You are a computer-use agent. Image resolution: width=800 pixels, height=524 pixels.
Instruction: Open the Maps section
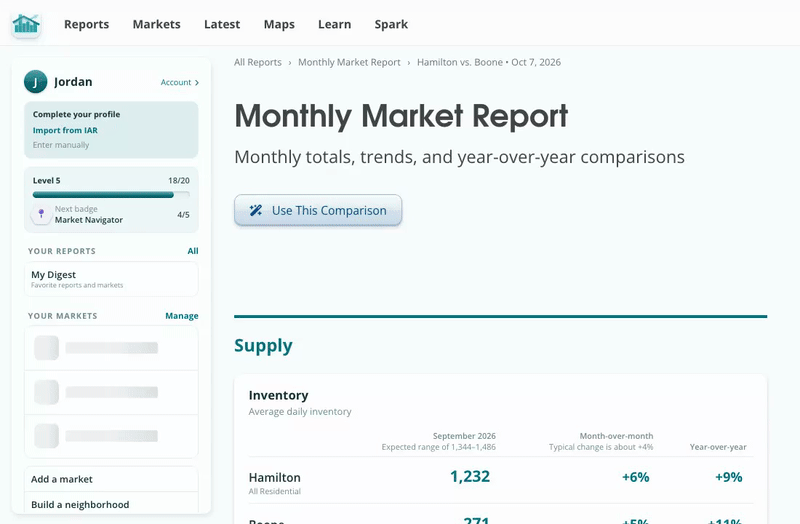click(279, 24)
